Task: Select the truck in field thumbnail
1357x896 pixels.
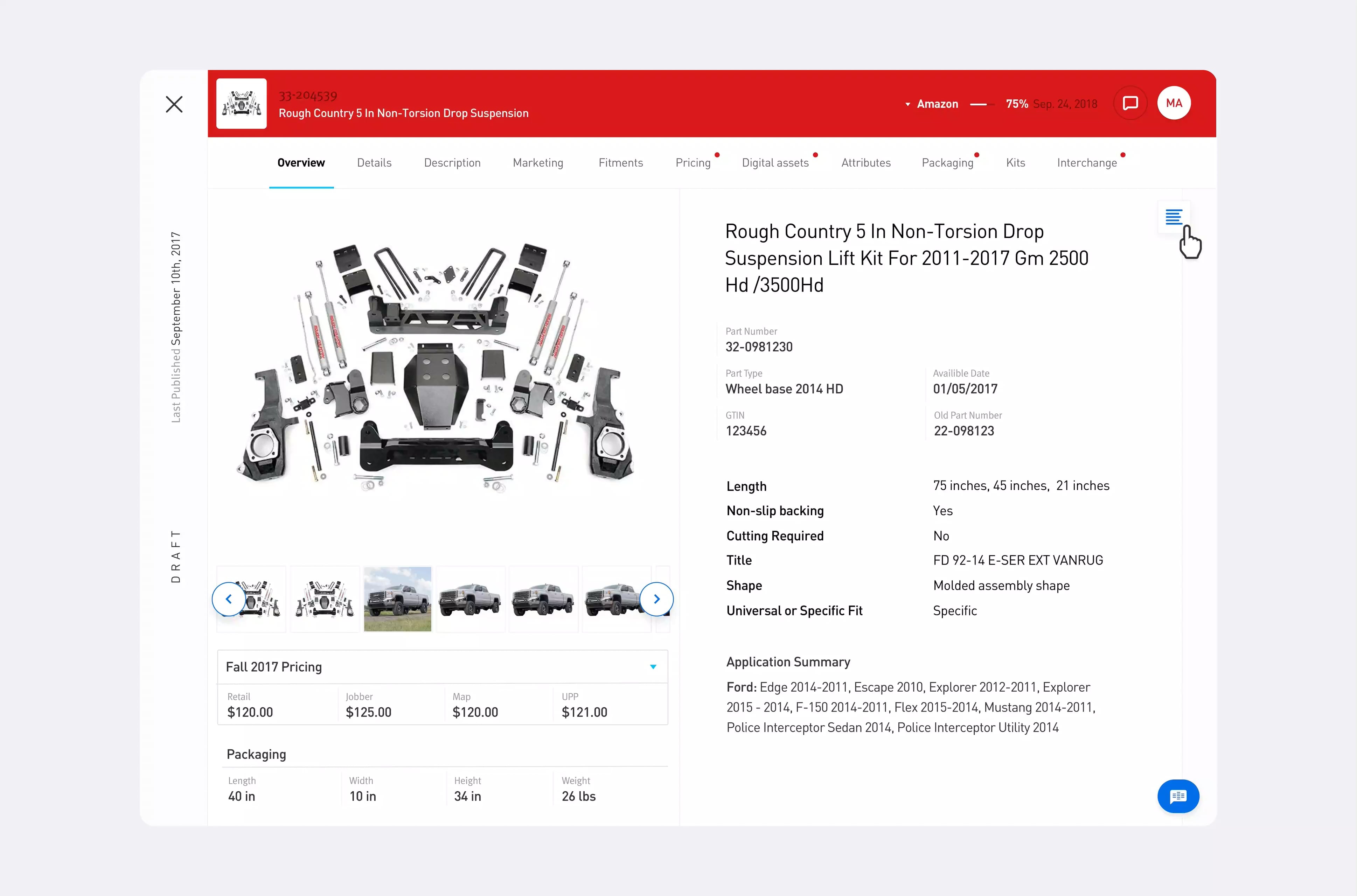Action: [x=398, y=599]
